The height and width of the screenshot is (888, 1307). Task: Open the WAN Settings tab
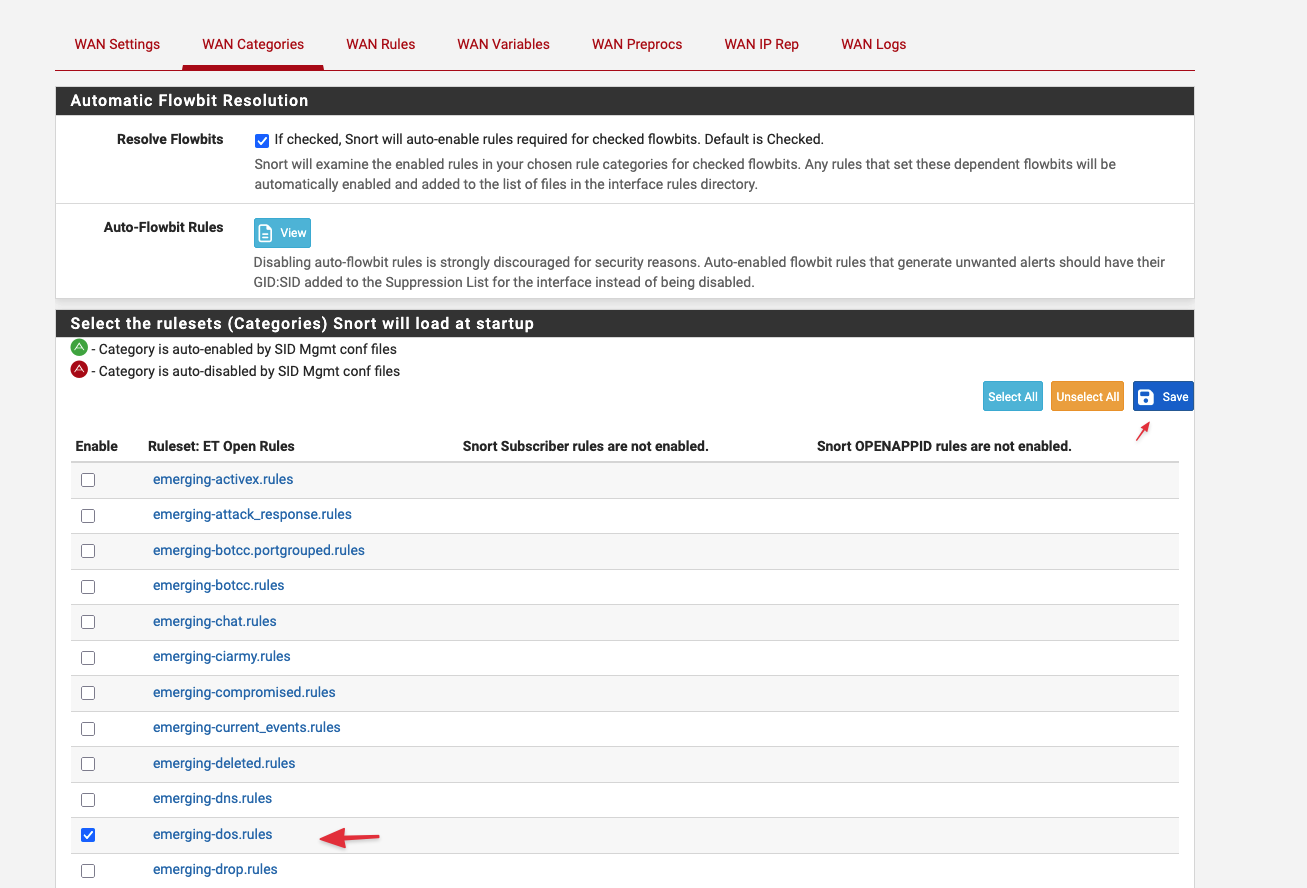(x=117, y=44)
